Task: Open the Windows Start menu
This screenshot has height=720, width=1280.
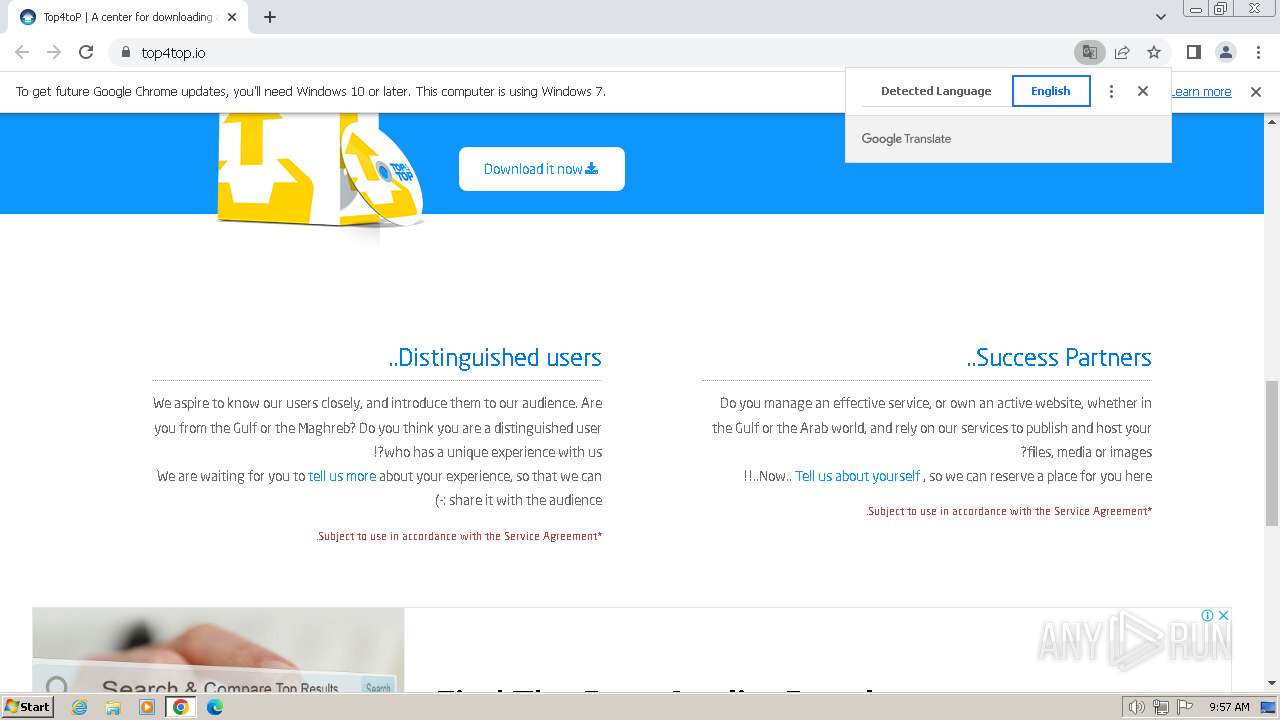Action: coord(28,706)
